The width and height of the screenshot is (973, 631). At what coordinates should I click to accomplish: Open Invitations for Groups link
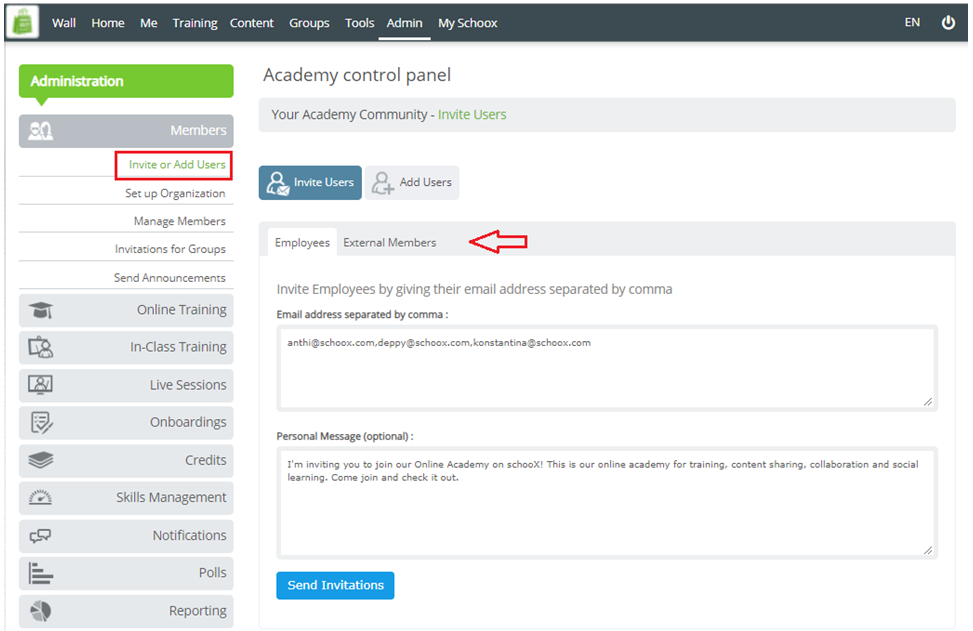click(170, 249)
